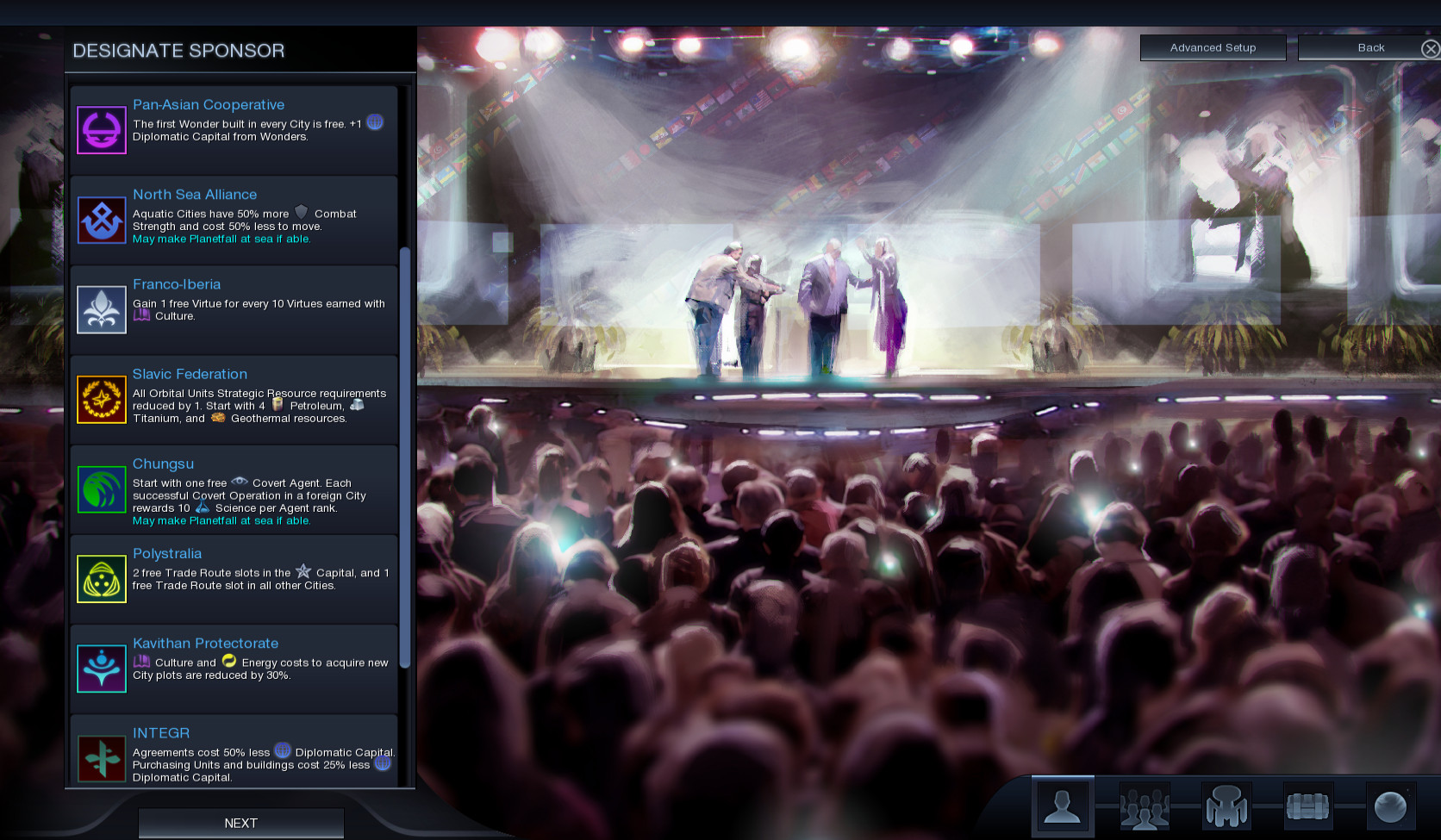Click the Diplomatic Capital icon after 'cost 25% less' in INTEGR
This screenshot has height=840, width=1441.
click(x=383, y=763)
